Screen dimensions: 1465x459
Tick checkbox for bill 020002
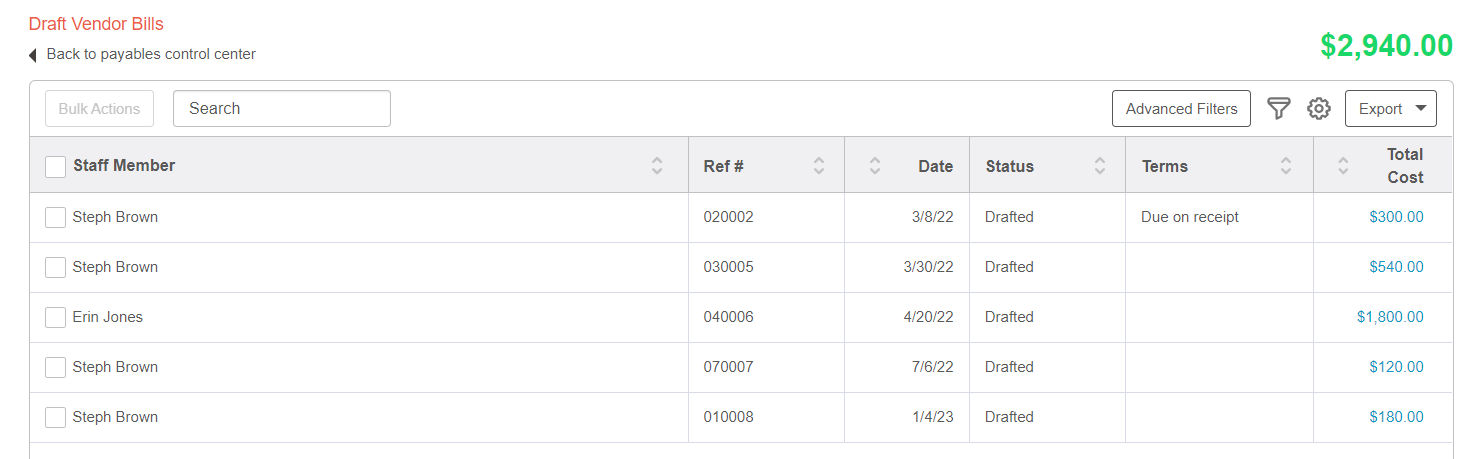click(x=56, y=217)
